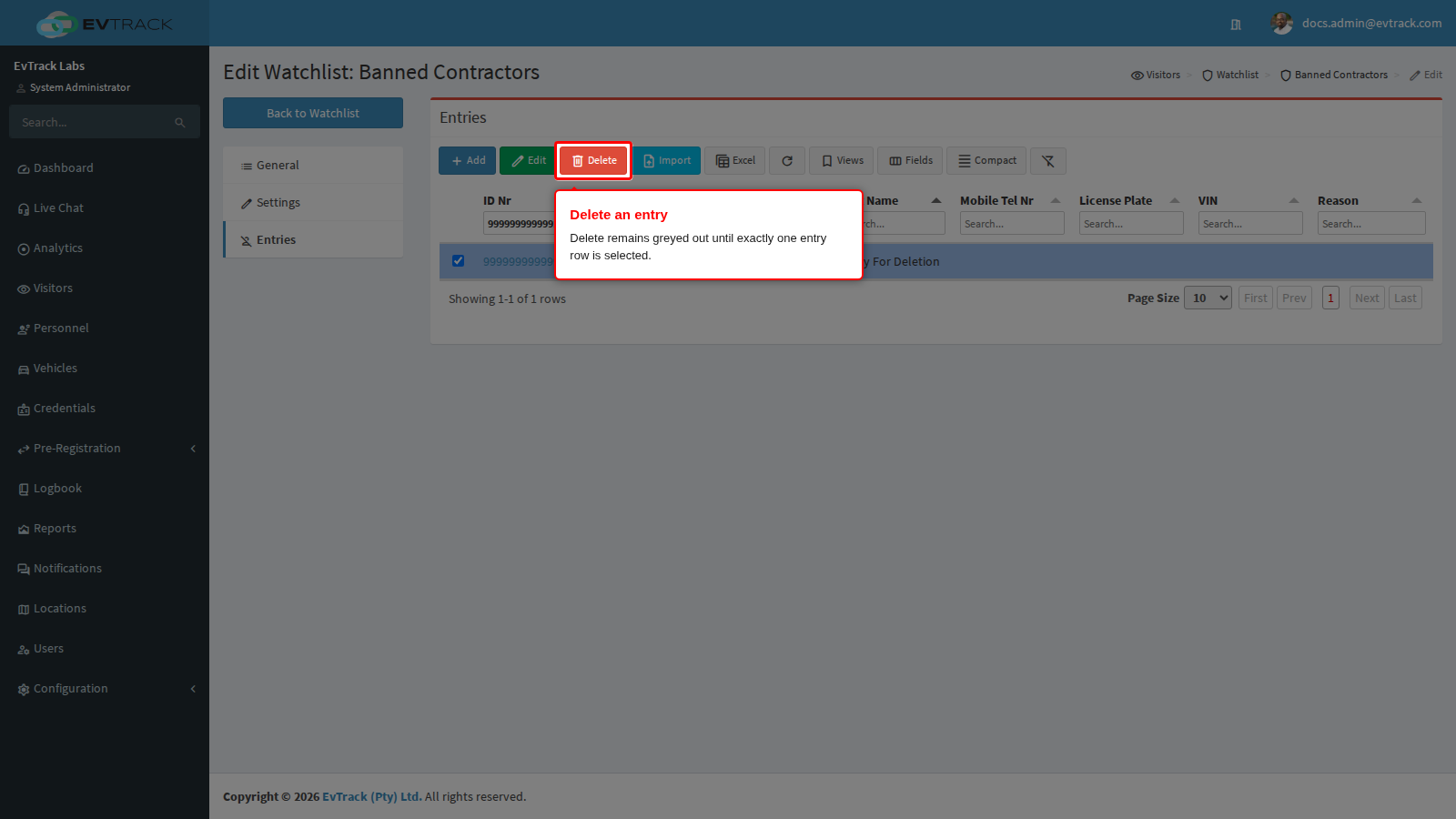This screenshot has width=1456, height=819.
Task: Open the Views bookmark button
Action: [x=842, y=161]
